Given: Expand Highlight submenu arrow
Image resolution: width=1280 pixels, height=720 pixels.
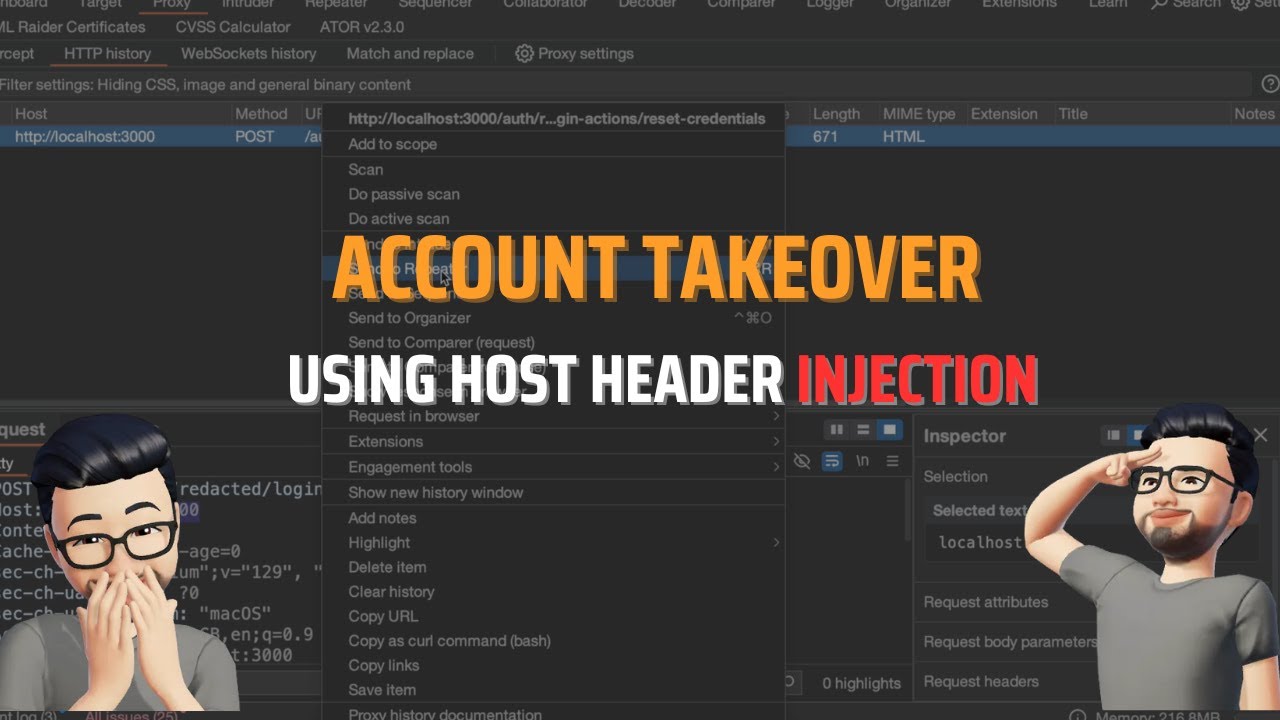Looking at the screenshot, I should pos(776,543).
